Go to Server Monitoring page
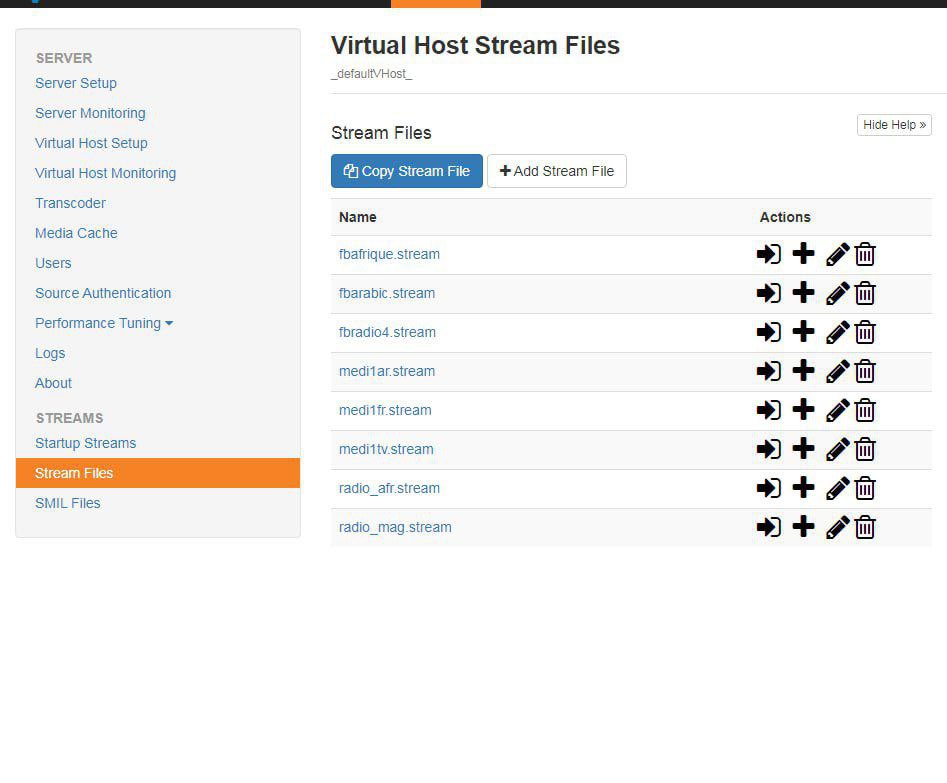 coord(90,113)
